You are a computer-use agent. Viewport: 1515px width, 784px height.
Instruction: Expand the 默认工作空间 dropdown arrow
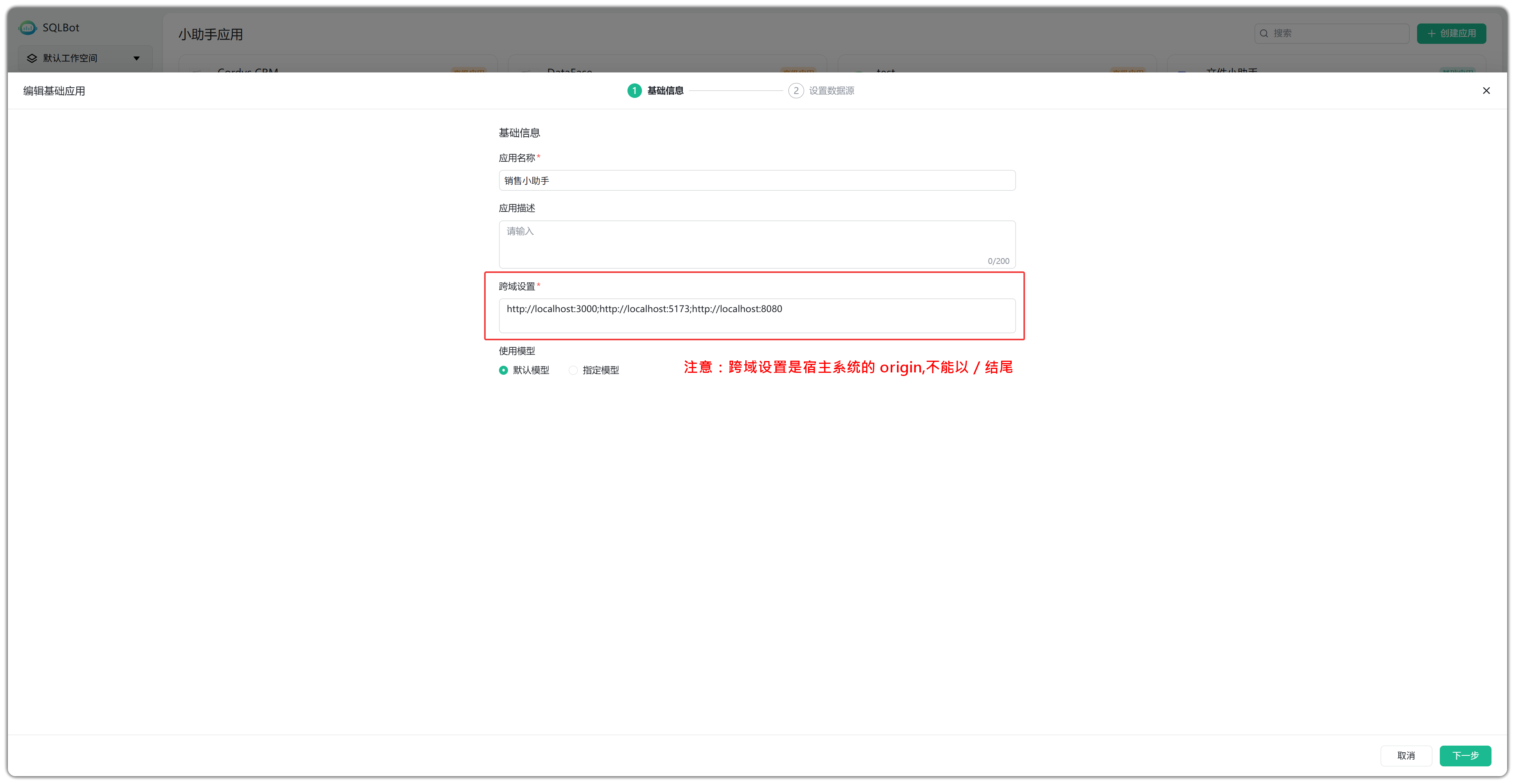(x=136, y=58)
